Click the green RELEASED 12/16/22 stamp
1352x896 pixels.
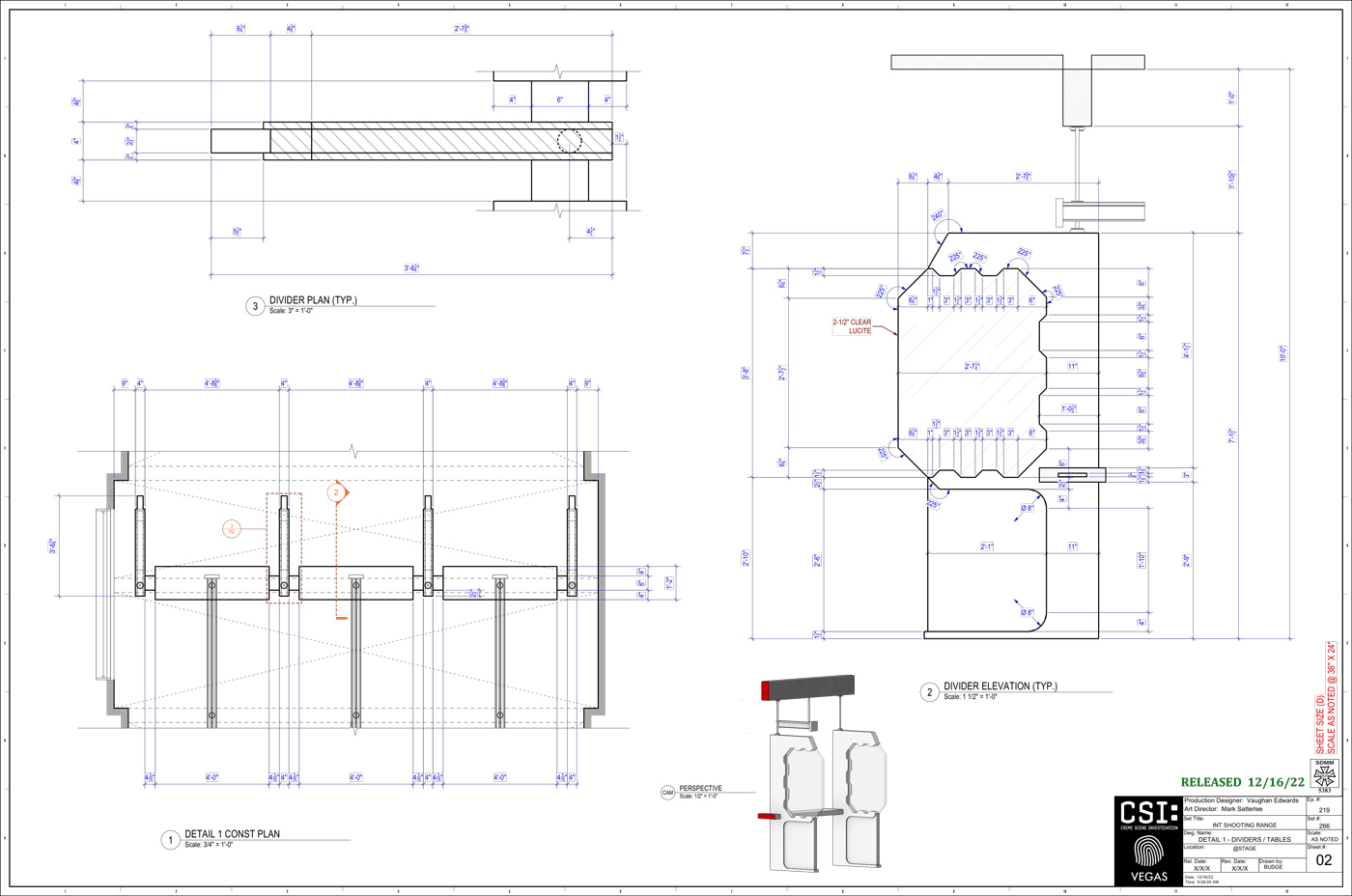[1242, 782]
